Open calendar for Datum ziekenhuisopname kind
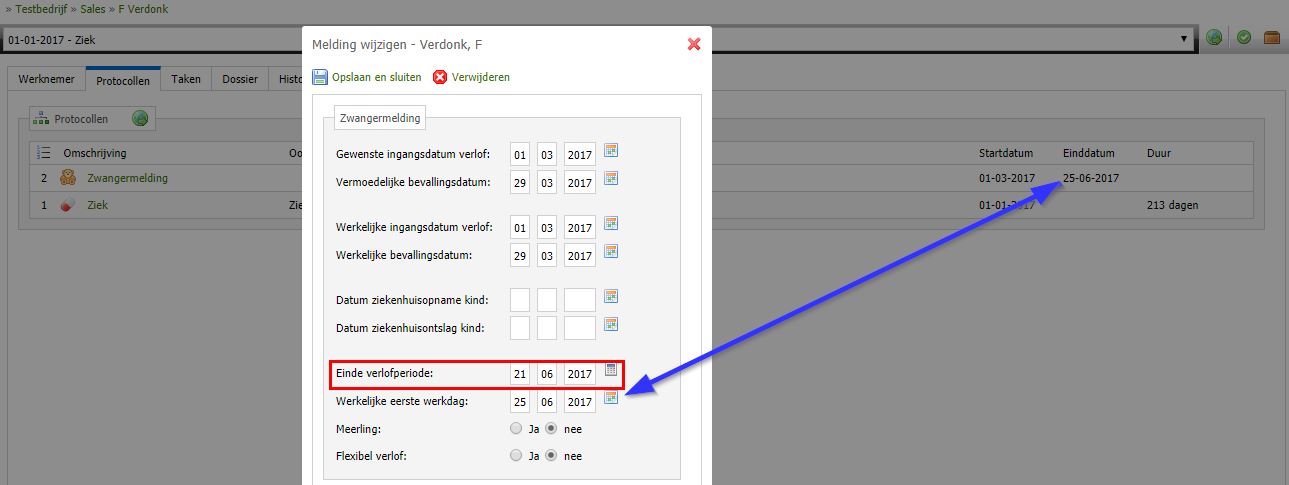 coord(611,297)
